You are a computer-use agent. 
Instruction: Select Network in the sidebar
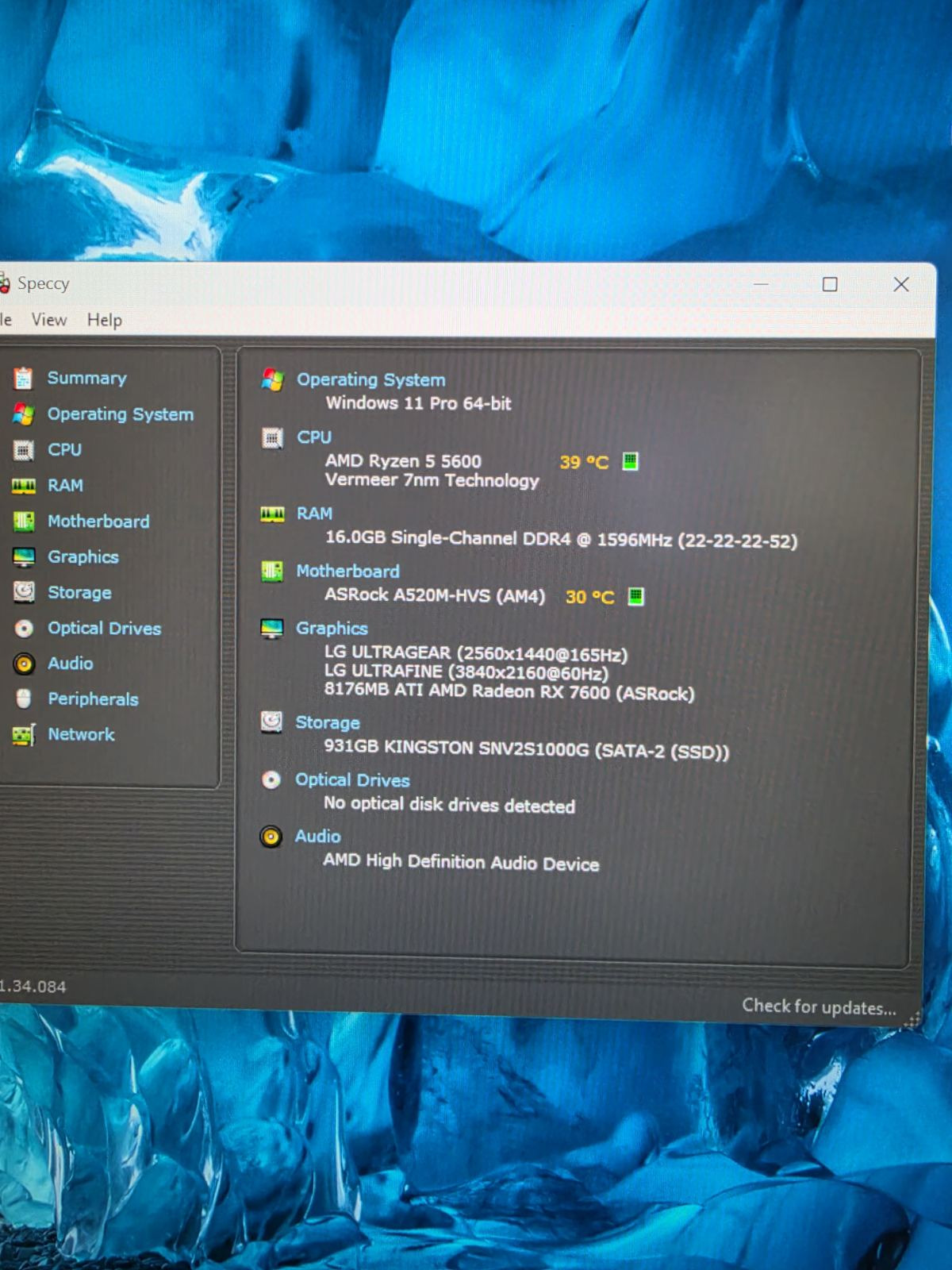[x=82, y=734]
